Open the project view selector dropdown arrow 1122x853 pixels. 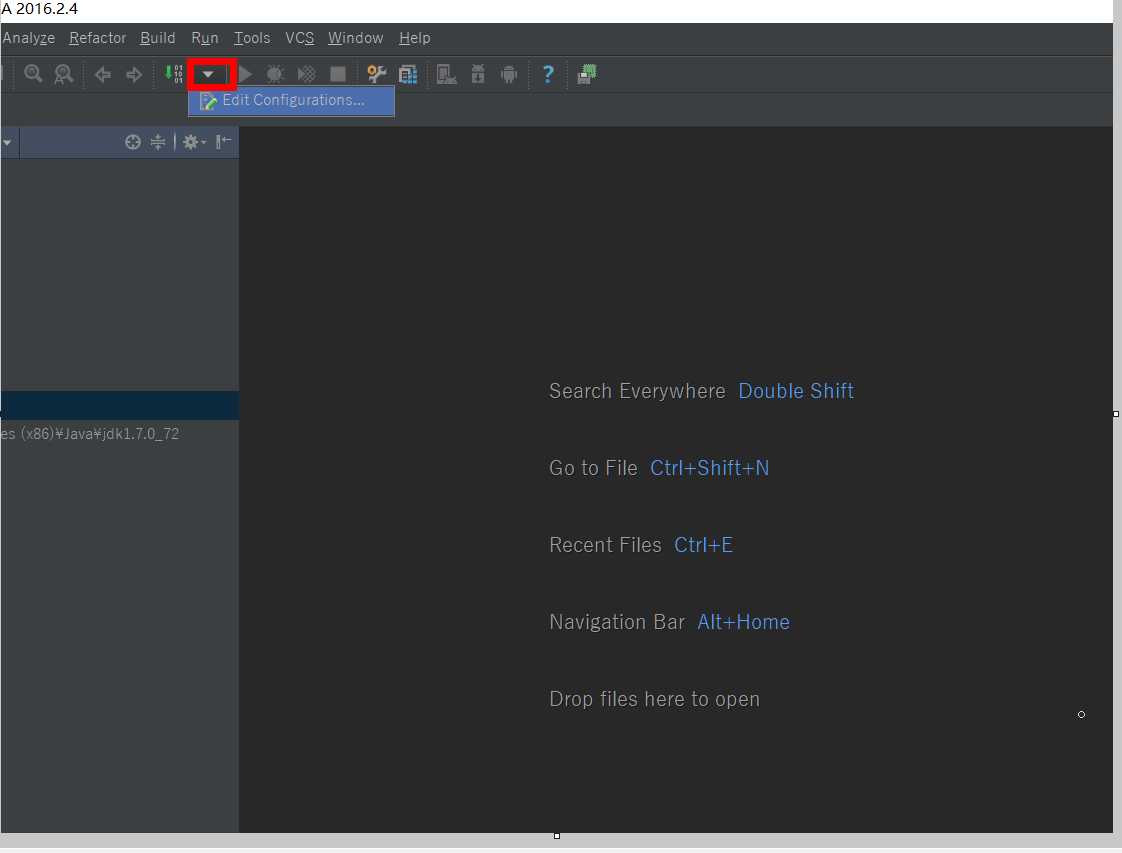6,142
